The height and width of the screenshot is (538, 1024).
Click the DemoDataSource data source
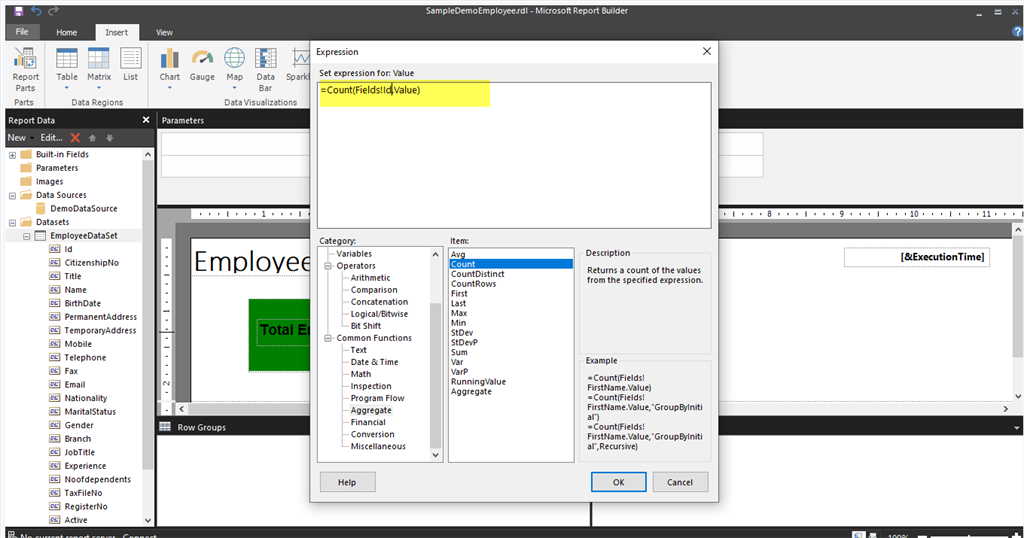(84, 208)
